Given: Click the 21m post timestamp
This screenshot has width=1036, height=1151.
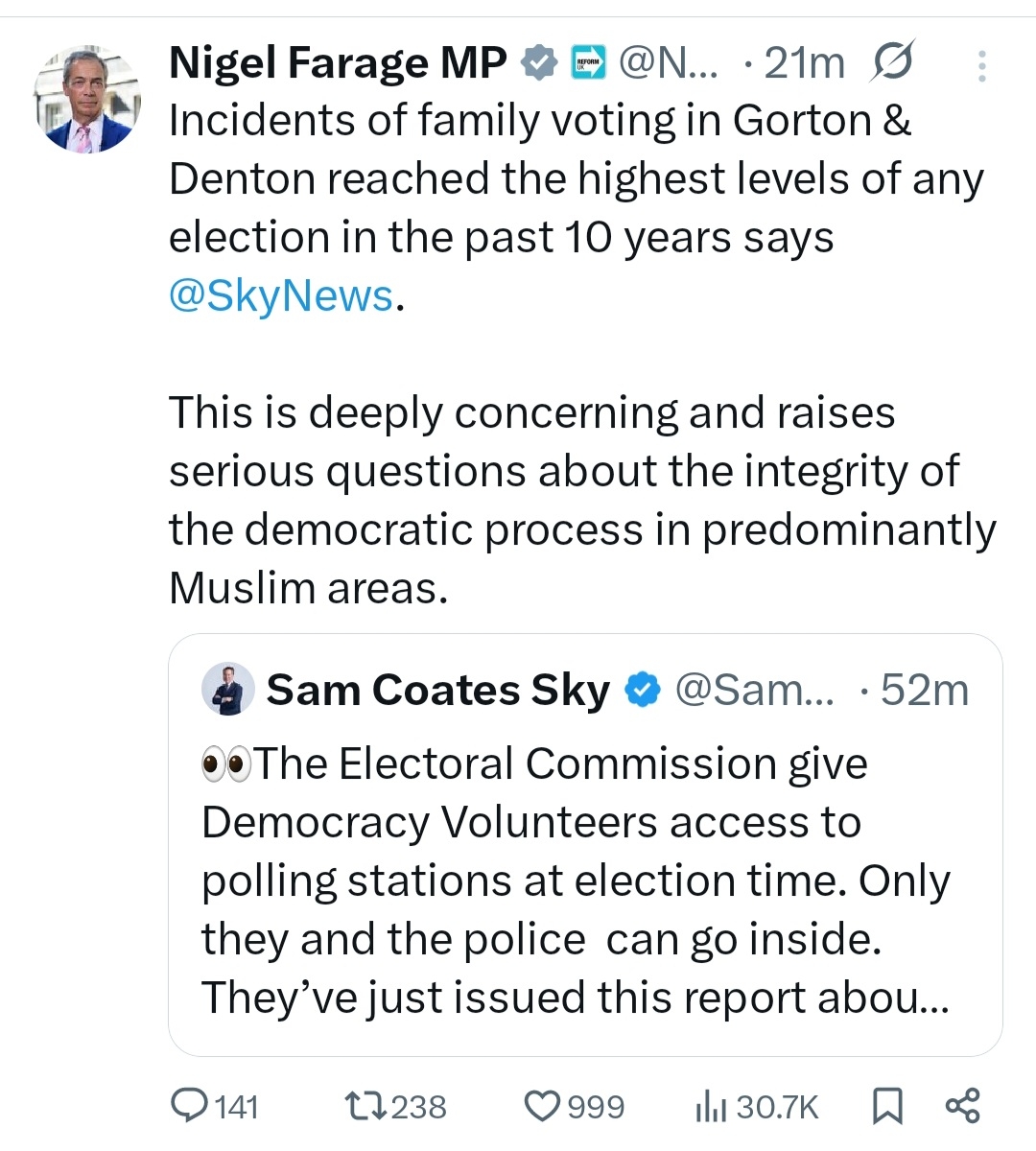Looking at the screenshot, I should coord(804,63).
